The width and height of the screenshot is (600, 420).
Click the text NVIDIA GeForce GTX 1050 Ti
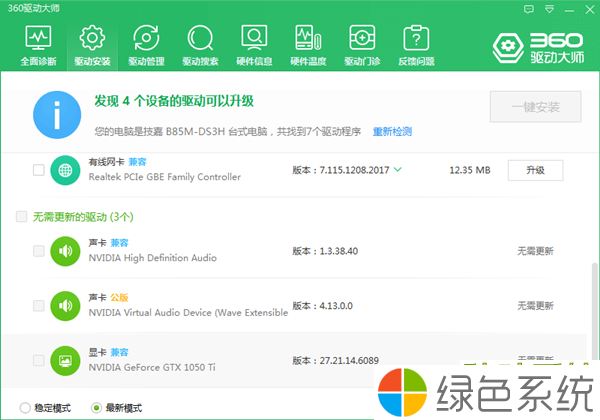152,367
